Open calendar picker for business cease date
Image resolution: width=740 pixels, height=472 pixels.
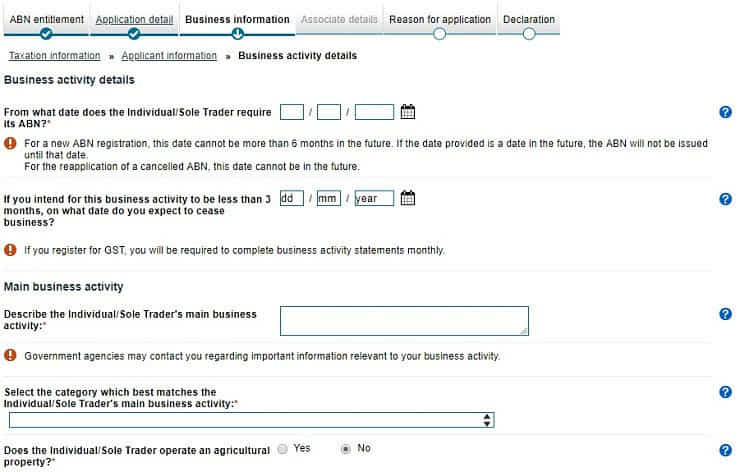tap(407, 198)
